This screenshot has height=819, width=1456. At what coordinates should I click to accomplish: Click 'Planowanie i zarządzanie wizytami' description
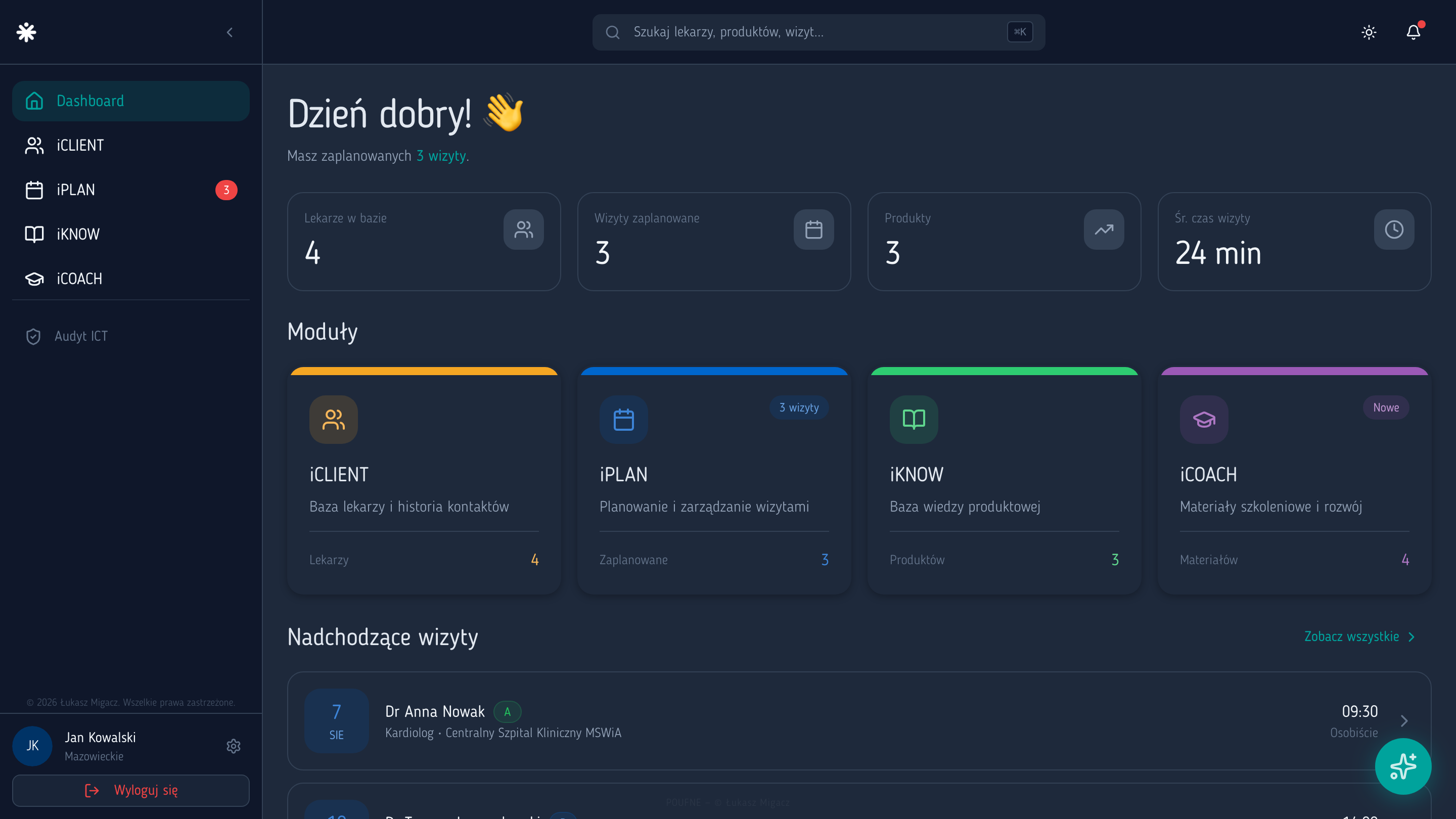coord(704,507)
